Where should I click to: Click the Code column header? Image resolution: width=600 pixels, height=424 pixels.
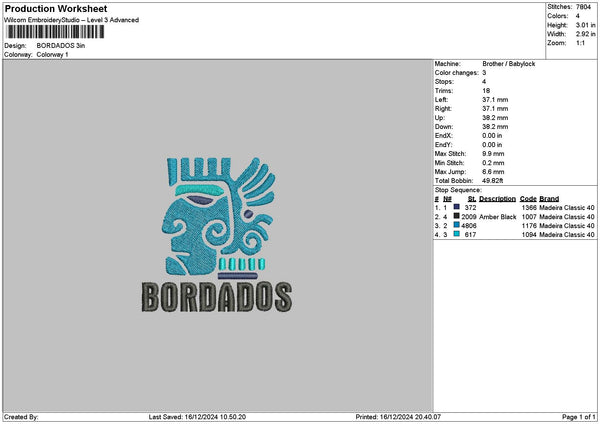click(x=528, y=199)
